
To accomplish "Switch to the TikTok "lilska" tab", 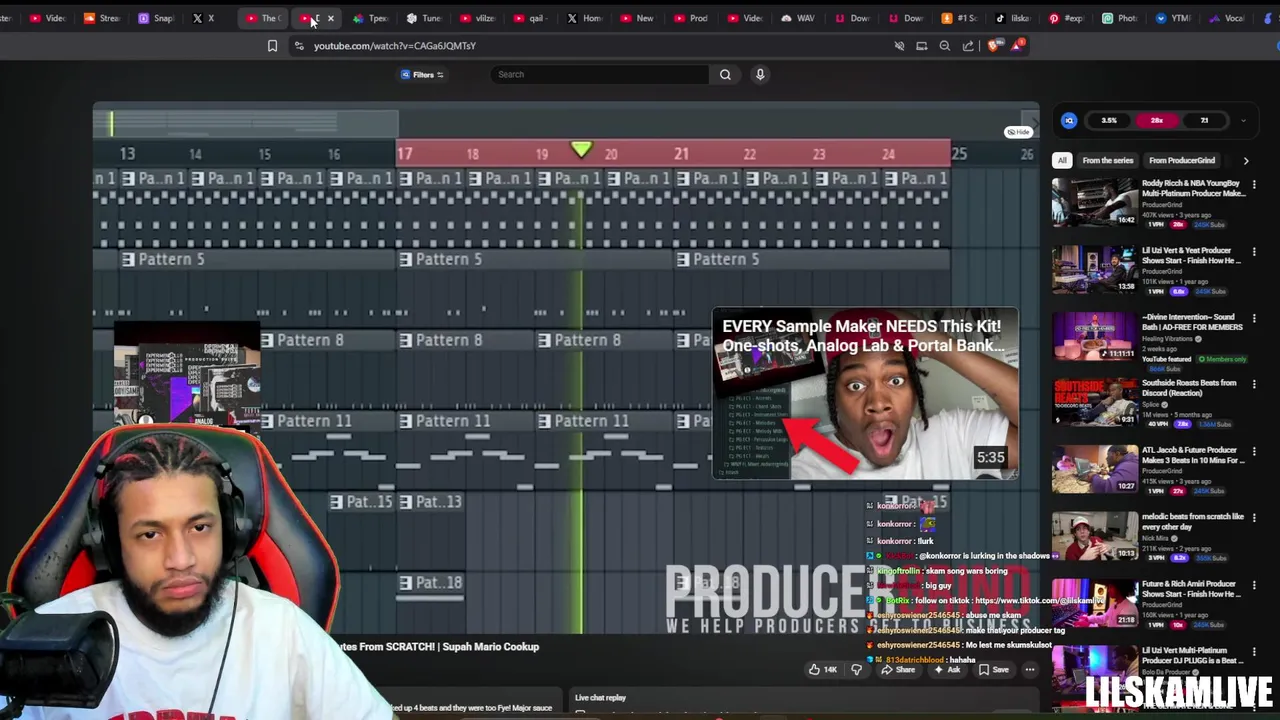I will 1013,18.
